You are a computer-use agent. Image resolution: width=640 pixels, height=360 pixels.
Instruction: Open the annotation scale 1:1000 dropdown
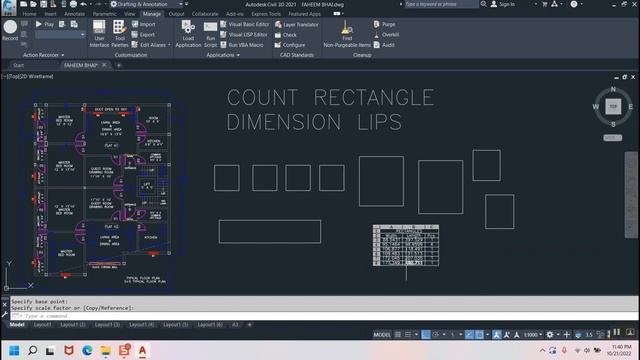tap(533, 335)
